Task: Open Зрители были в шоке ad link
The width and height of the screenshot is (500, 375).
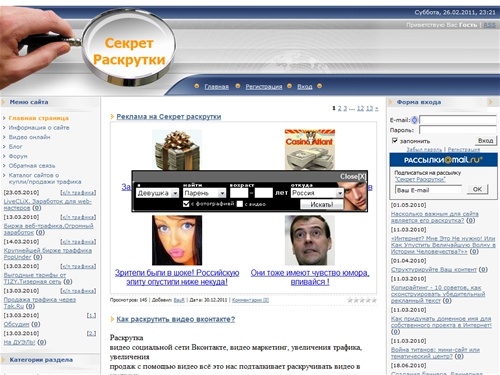Action: tap(177, 277)
